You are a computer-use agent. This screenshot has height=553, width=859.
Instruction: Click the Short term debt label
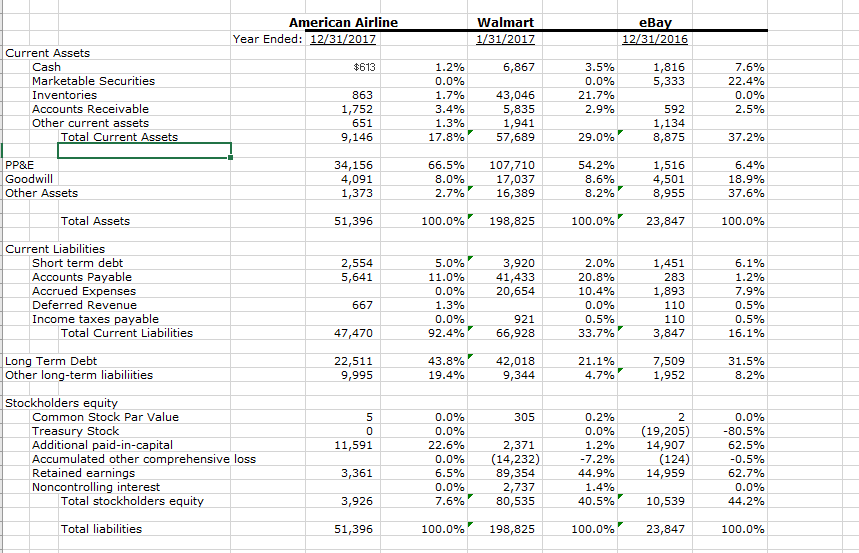click(77, 263)
